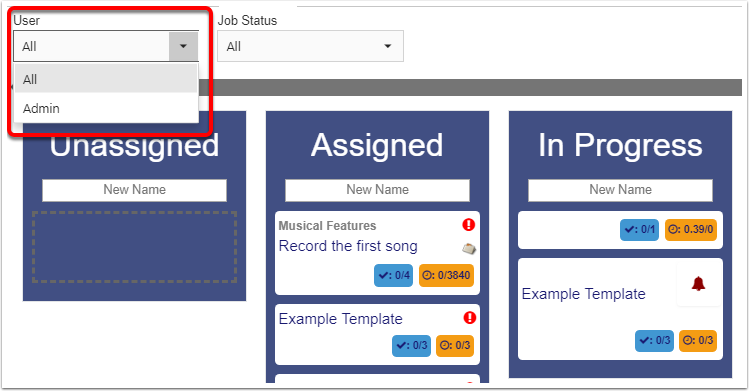
Task: Click the 0/1 checklist badge
Action: (x=639, y=230)
